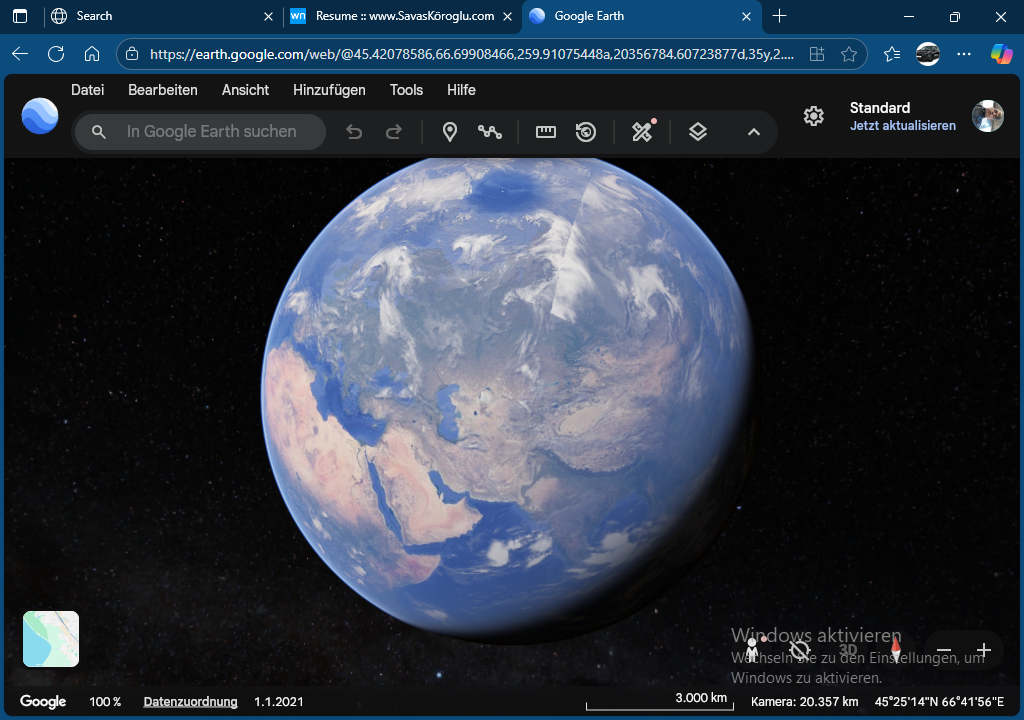
Task: Click the map style thumbnail
Action: point(51,639)
